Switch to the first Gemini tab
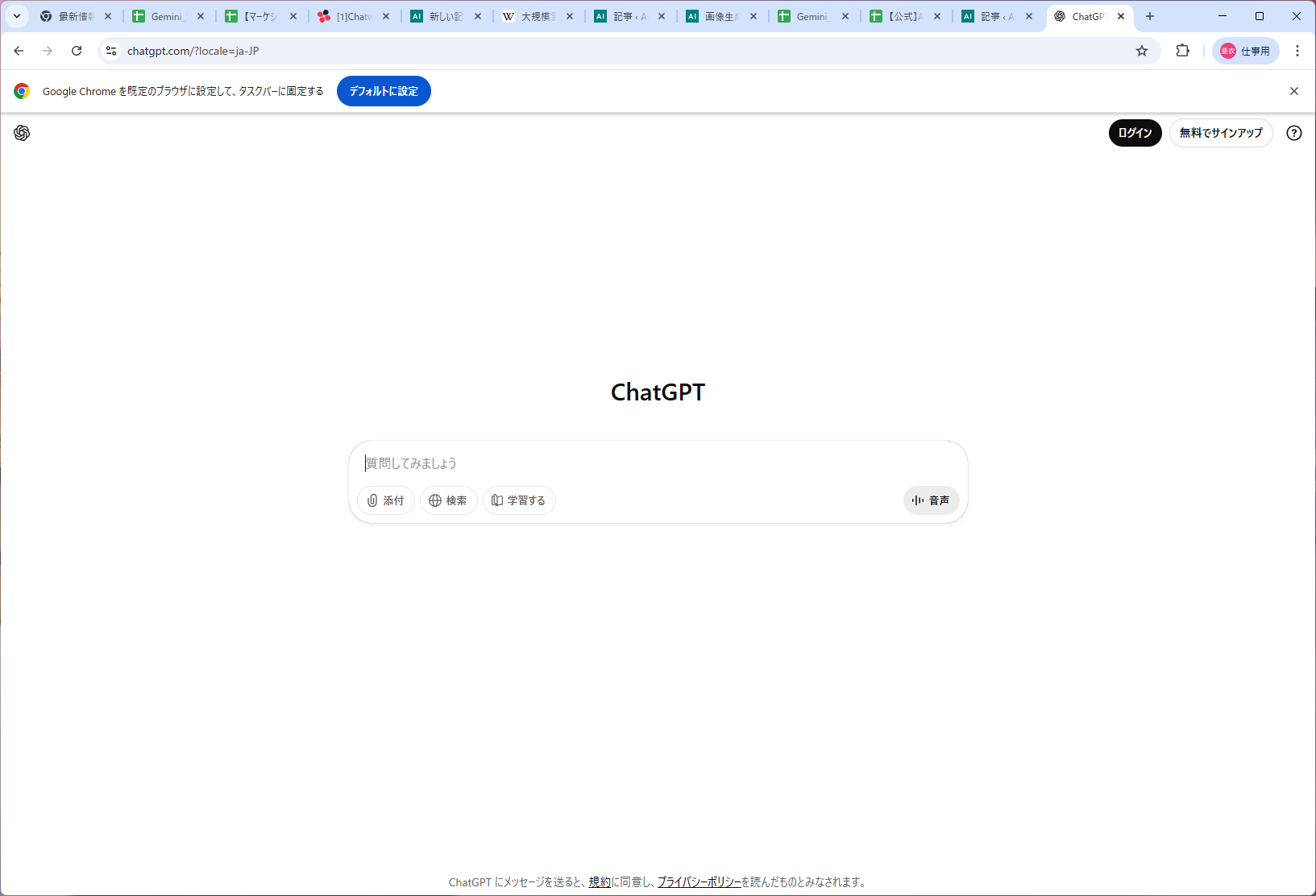 click(161, 16)
